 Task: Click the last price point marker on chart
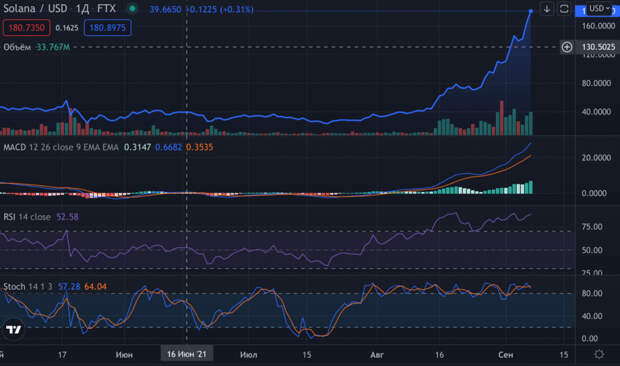coord(531,11)
